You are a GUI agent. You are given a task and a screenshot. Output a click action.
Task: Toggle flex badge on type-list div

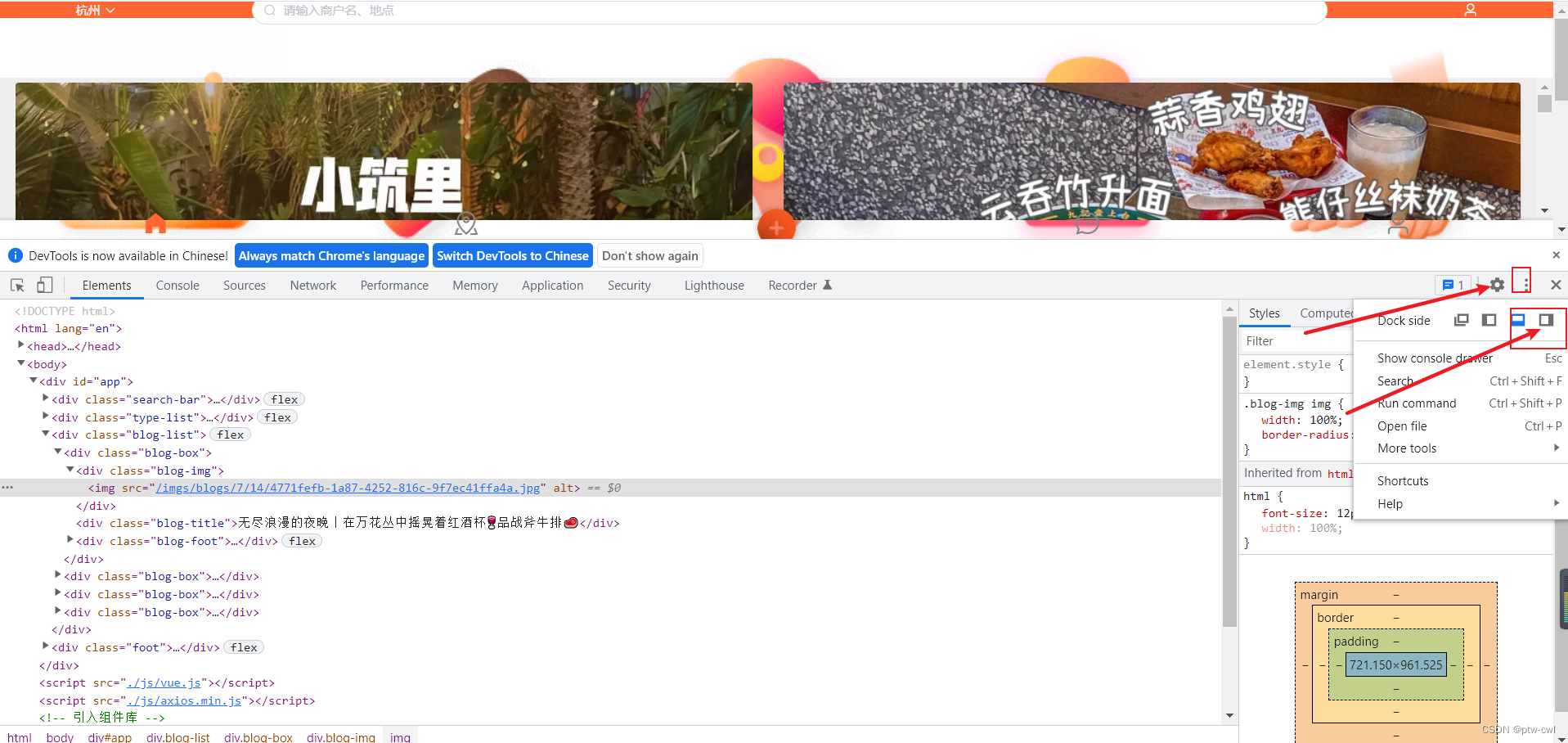278,417
